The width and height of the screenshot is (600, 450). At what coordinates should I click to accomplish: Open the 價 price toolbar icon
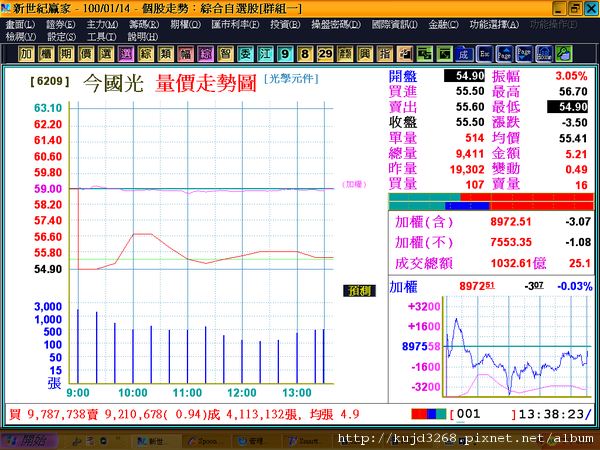(86, 54)
